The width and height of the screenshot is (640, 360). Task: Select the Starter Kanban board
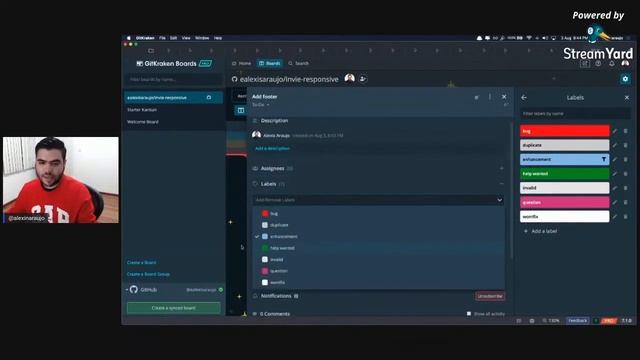pos(142,110)
